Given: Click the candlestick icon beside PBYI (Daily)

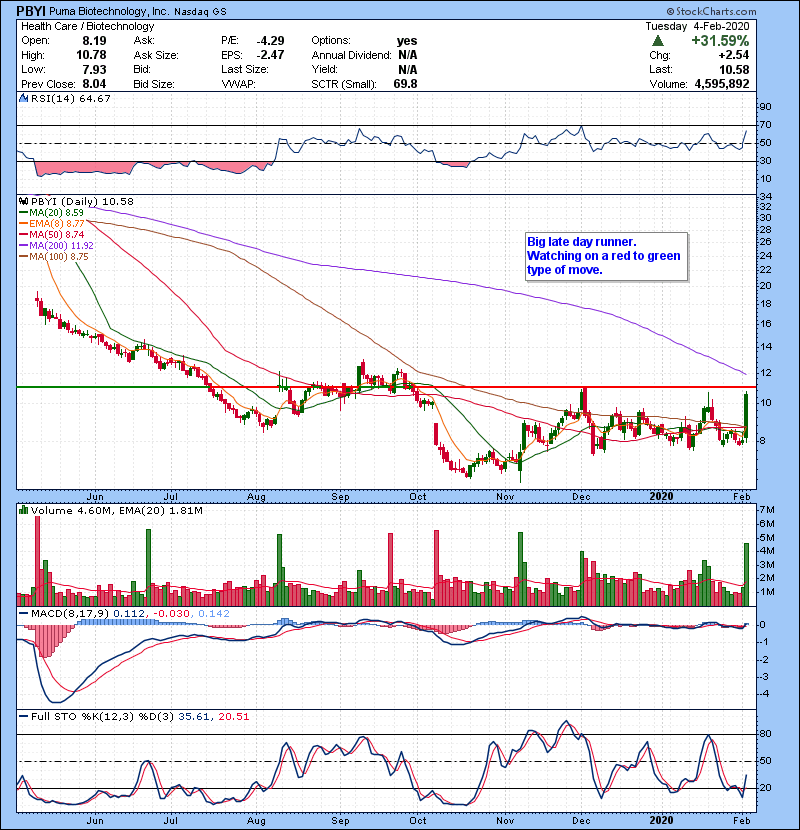Looking at the screenshot, I should pos(23,201).
